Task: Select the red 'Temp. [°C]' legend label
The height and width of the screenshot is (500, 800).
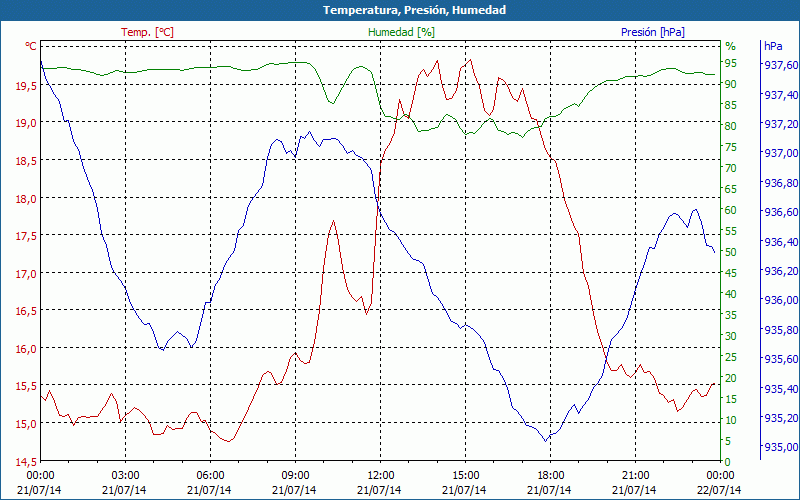Action: [147, 32]
